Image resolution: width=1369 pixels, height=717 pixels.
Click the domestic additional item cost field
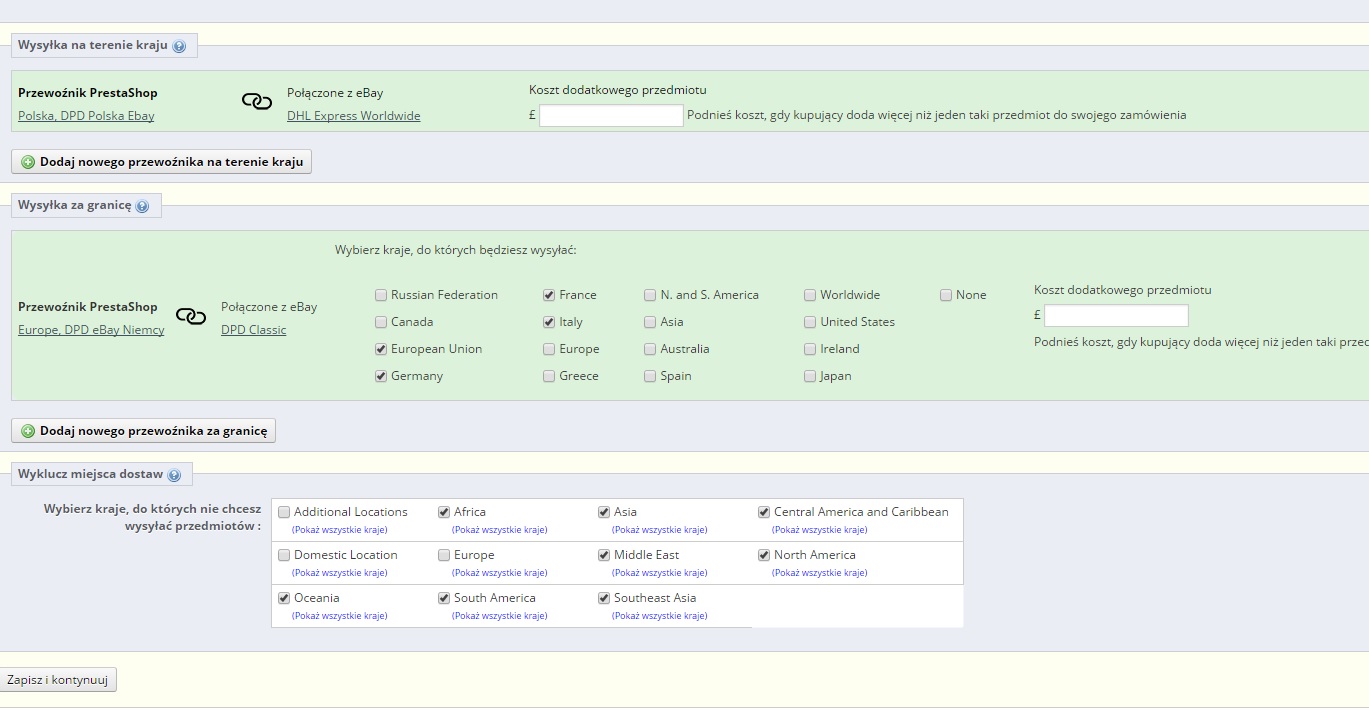pos(611,115)
